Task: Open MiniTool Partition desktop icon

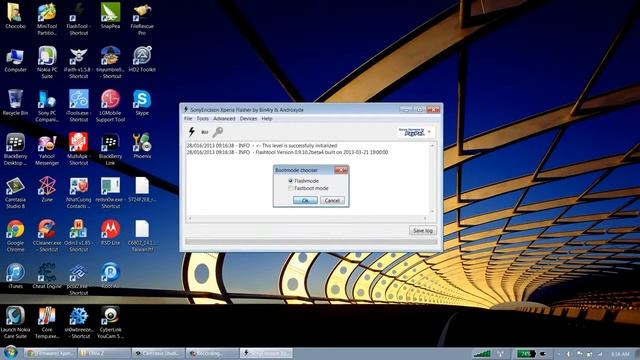Action: tap(47, 18)
